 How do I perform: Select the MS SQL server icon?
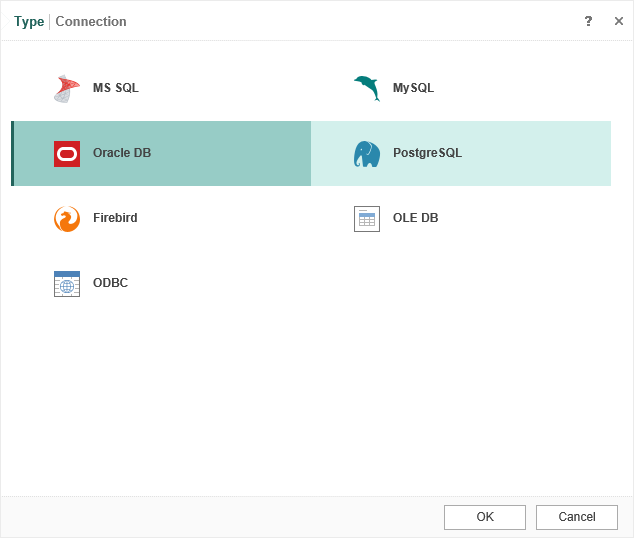pyautogui.click(x=67, y=89)
